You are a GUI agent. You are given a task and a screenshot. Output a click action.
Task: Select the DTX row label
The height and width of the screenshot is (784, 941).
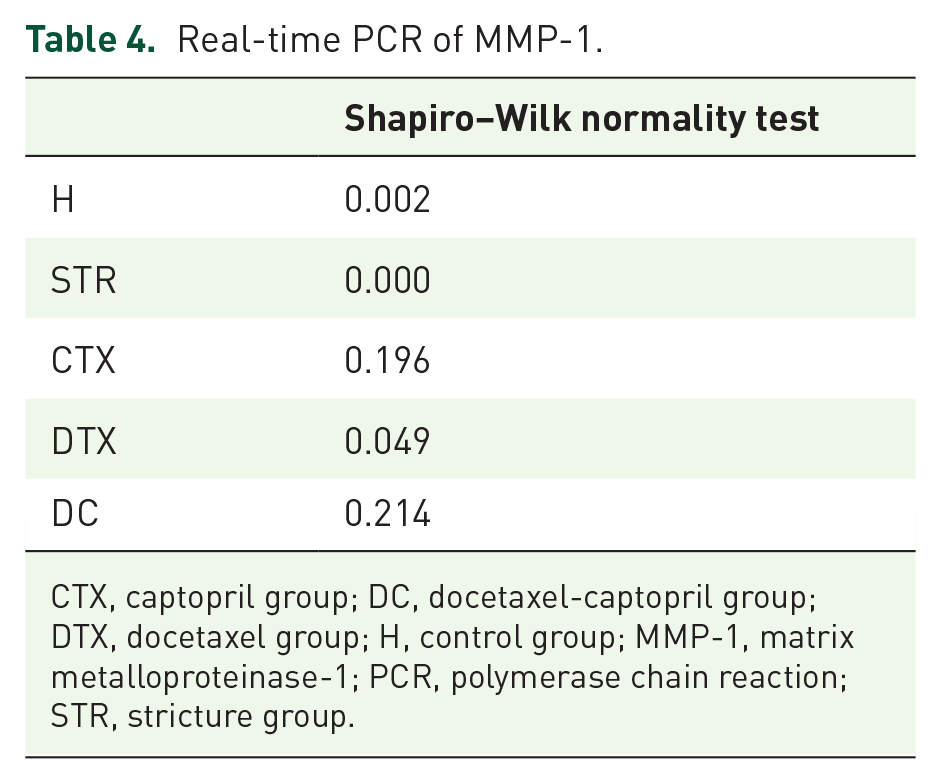[x=84, y=439]
